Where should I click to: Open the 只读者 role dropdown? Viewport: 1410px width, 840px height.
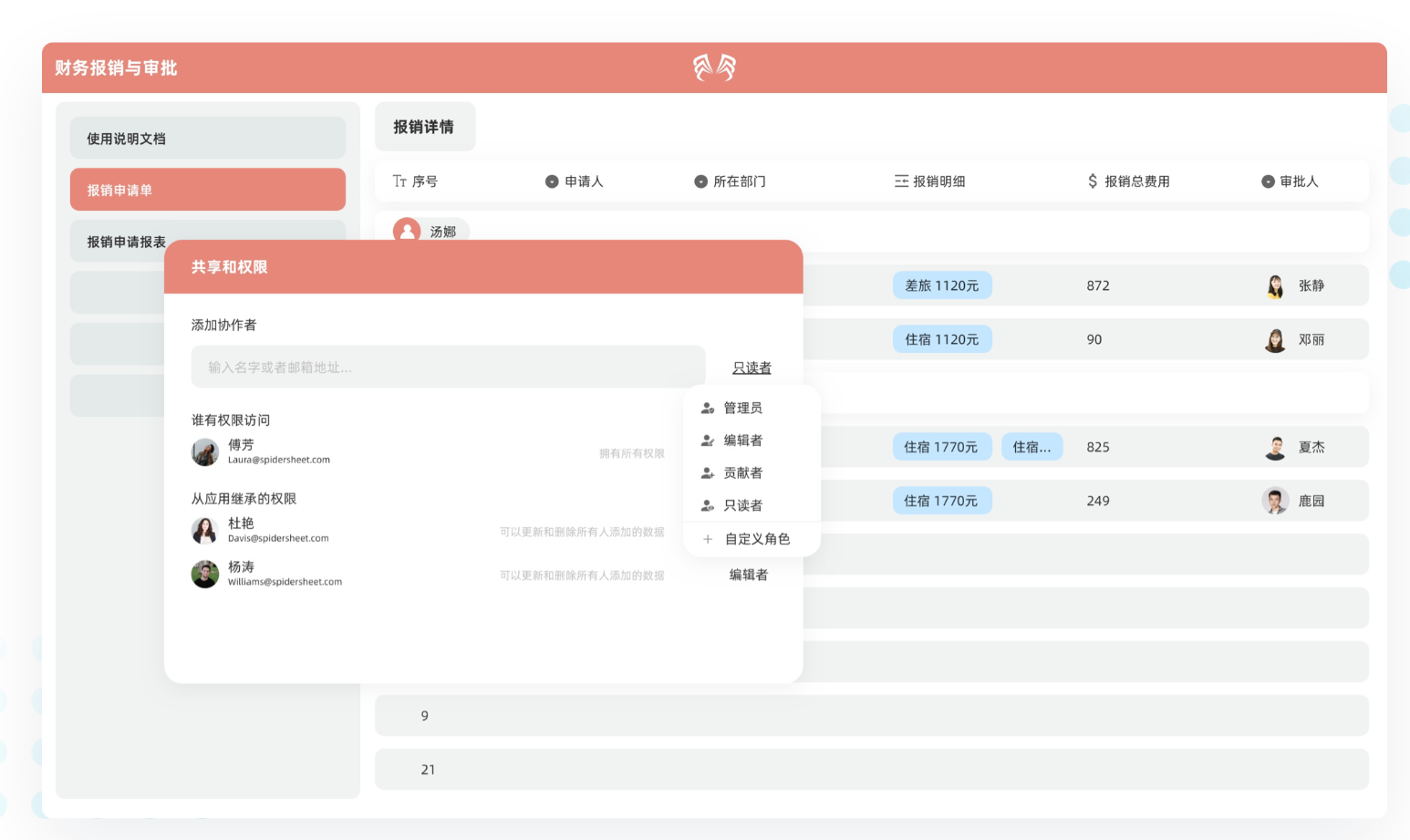[752, 368]
